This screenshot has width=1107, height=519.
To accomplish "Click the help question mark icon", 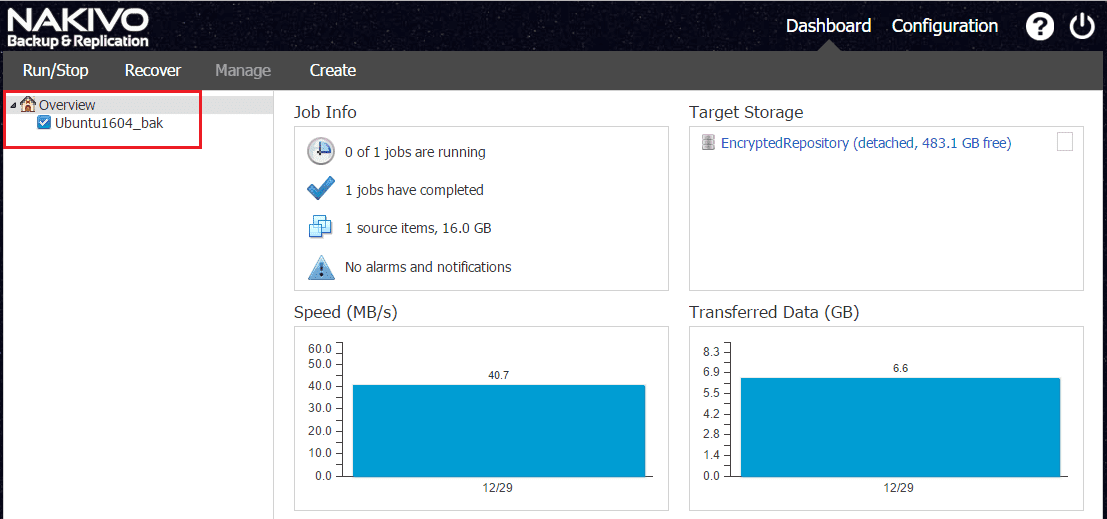I will click(x=1040, y=27).
